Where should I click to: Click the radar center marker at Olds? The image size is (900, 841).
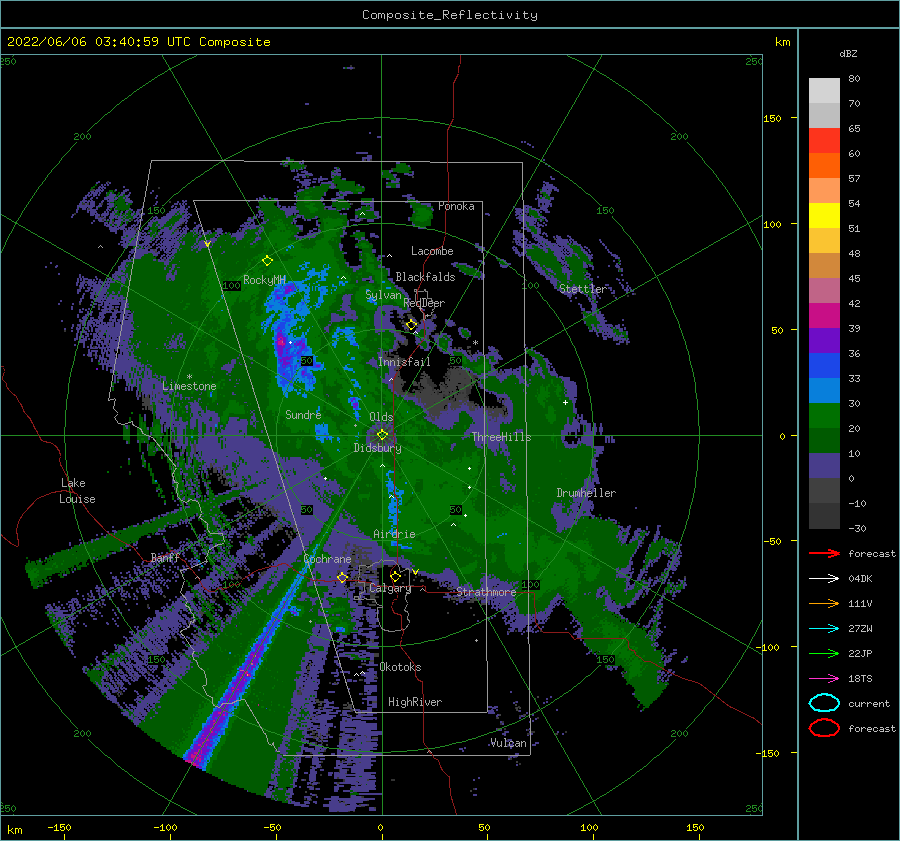(382, 435)
